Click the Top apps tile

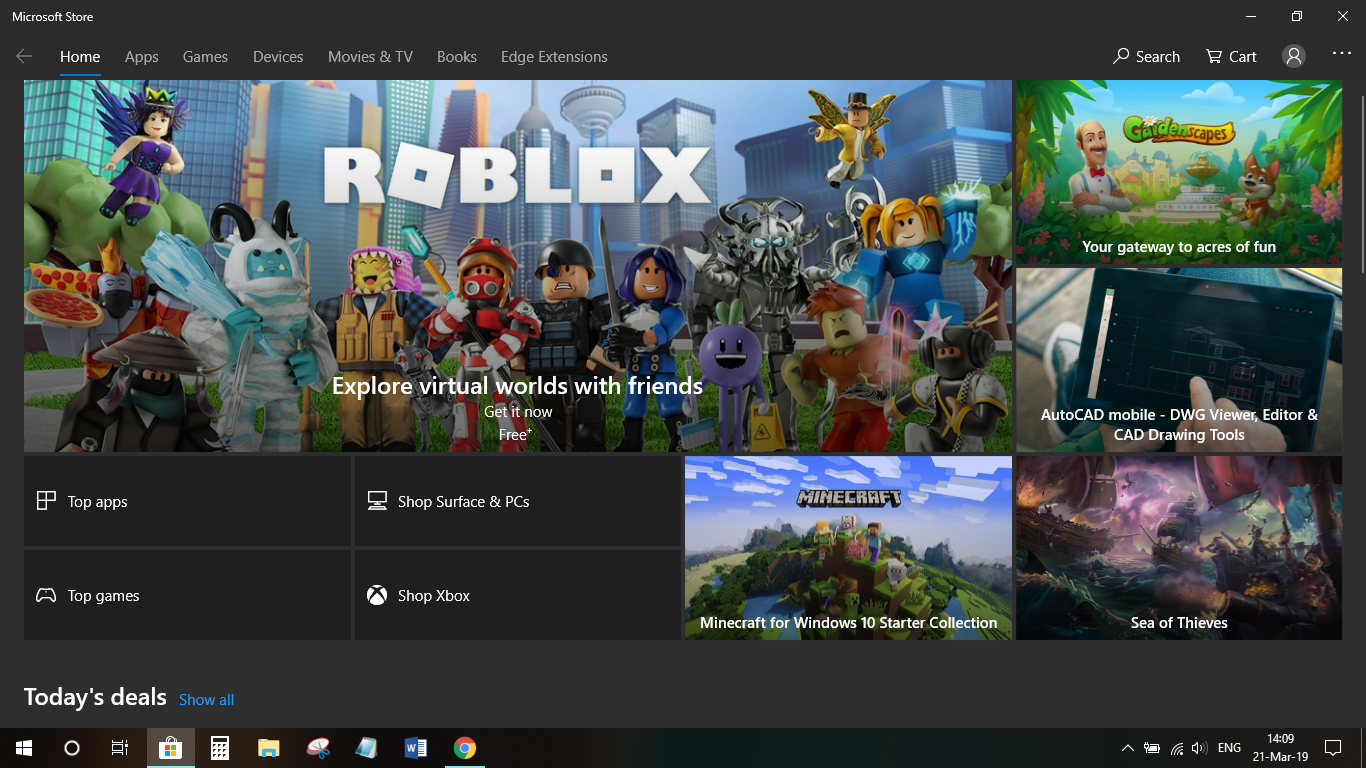(187, 501)
